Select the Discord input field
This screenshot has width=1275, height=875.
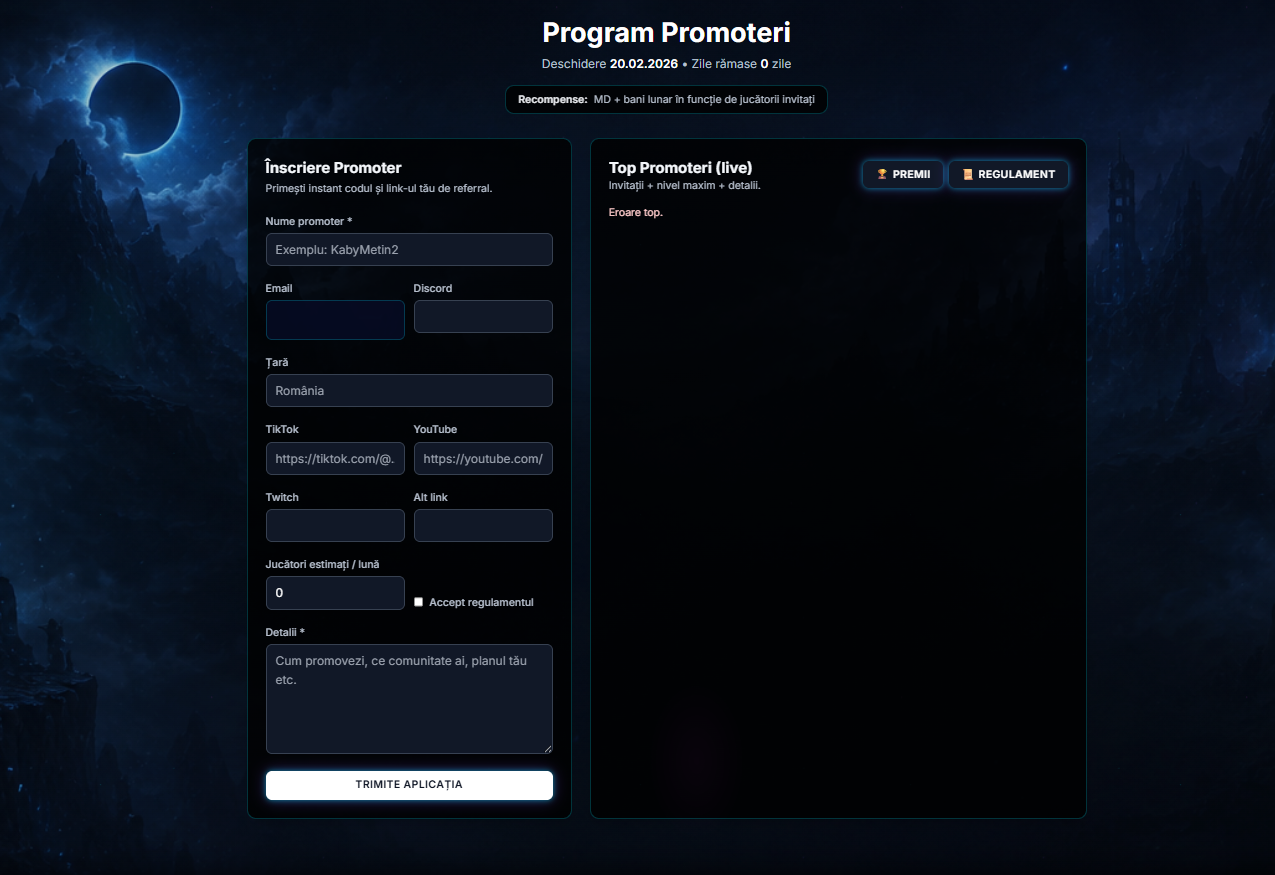[x=483, y=316]
